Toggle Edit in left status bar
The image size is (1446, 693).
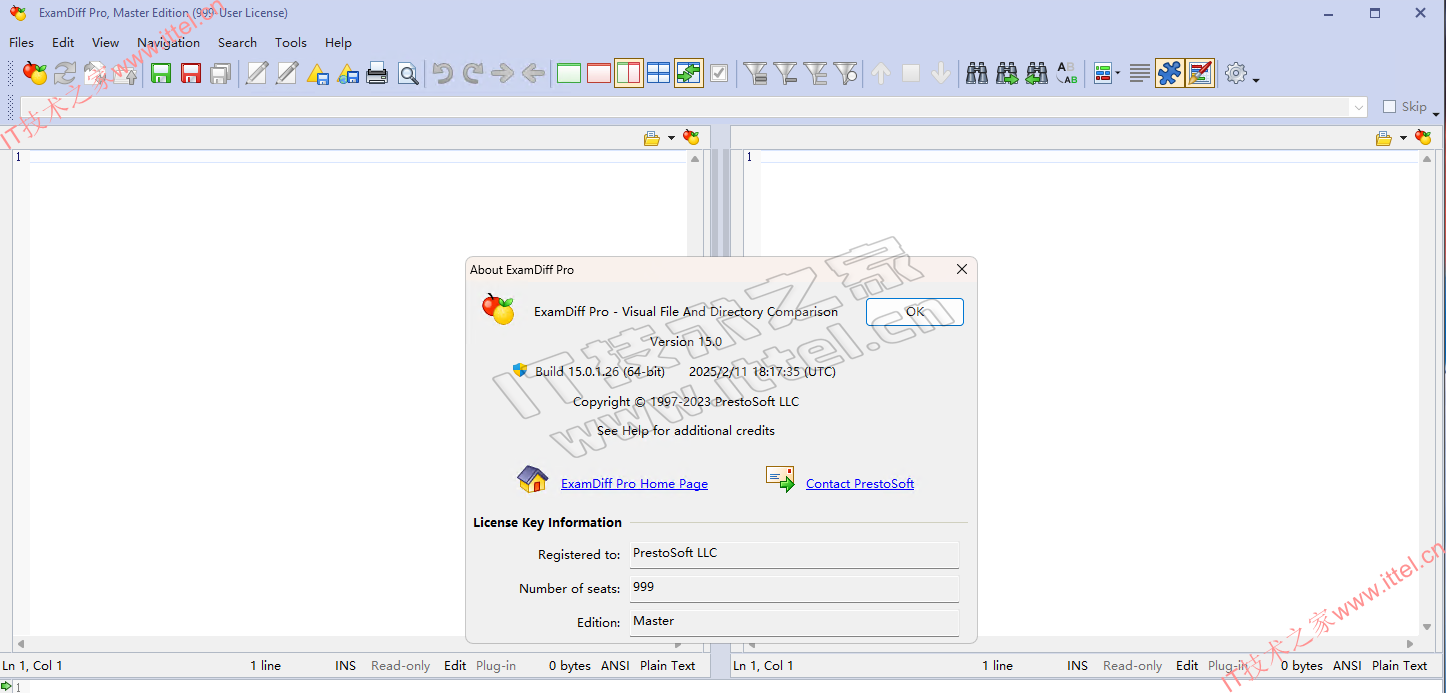(x=455, y=665)
